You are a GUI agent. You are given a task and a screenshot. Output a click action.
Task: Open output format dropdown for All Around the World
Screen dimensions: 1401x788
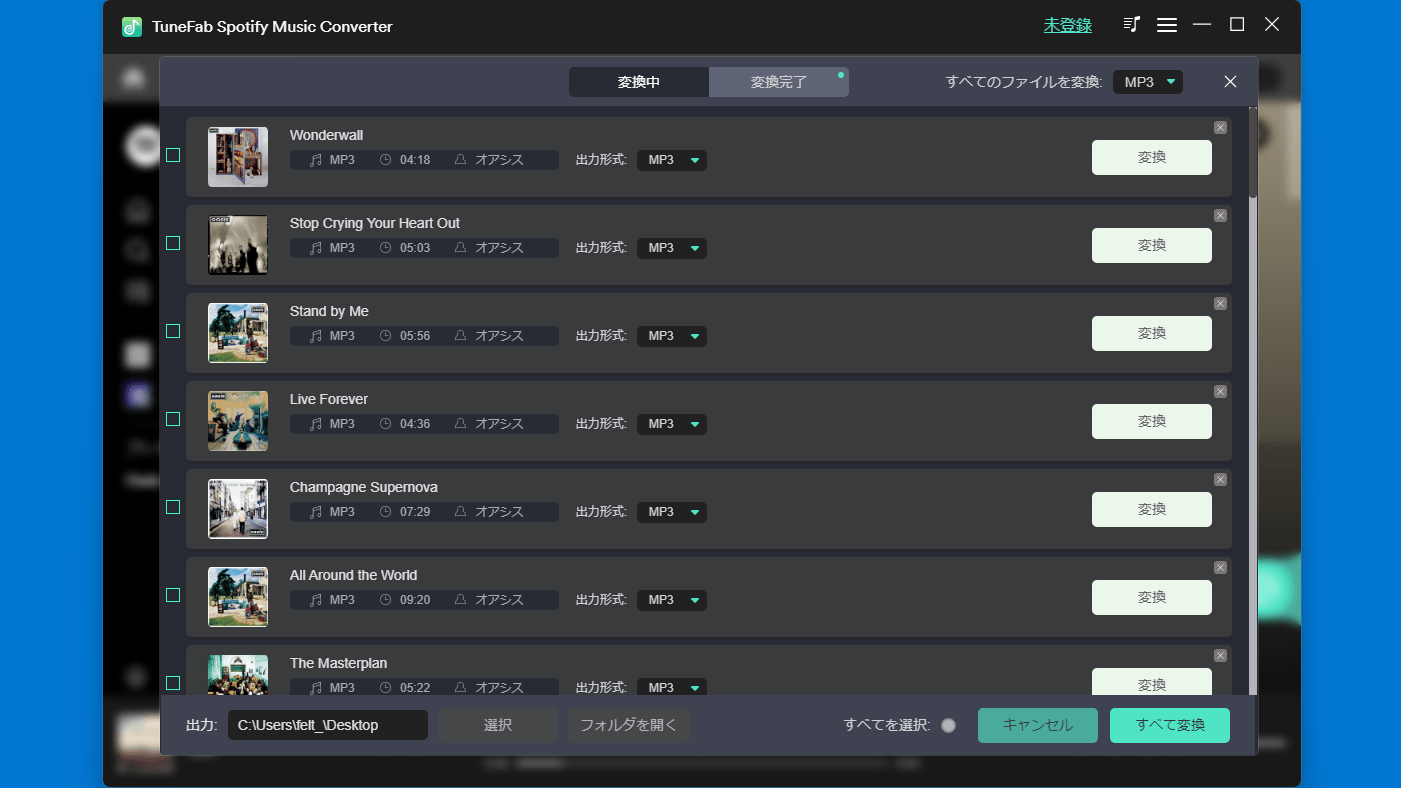(672, 600)
